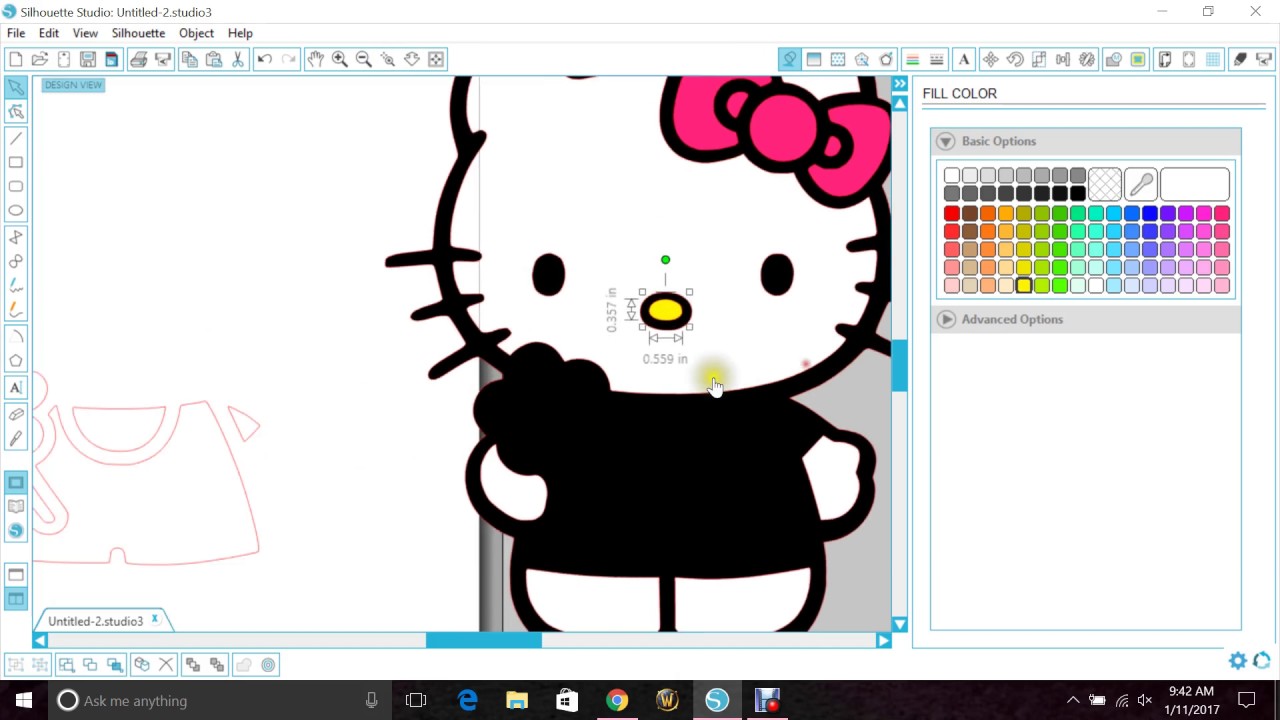Image resolution: width=1280 pixels, height=720 pixels.
Task: Select the yellow oval nose shape
Action: click(666, 311)
